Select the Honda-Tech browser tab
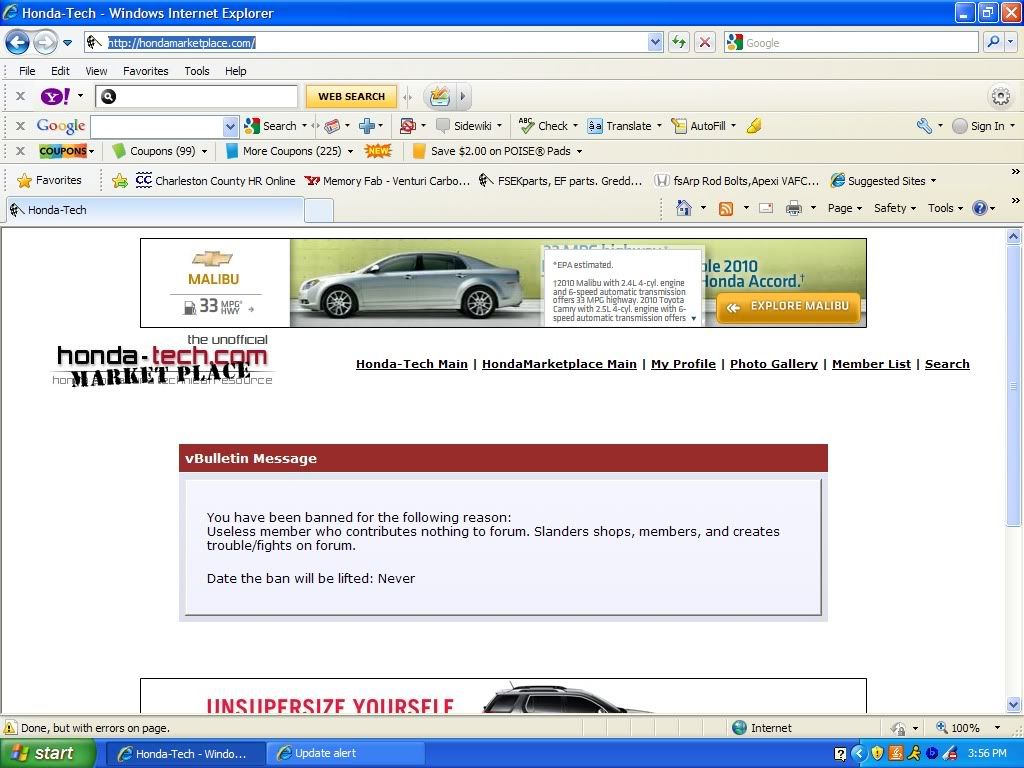Image resolution: width=1024 pixels, height=768 pixels. tap(155, 210)
